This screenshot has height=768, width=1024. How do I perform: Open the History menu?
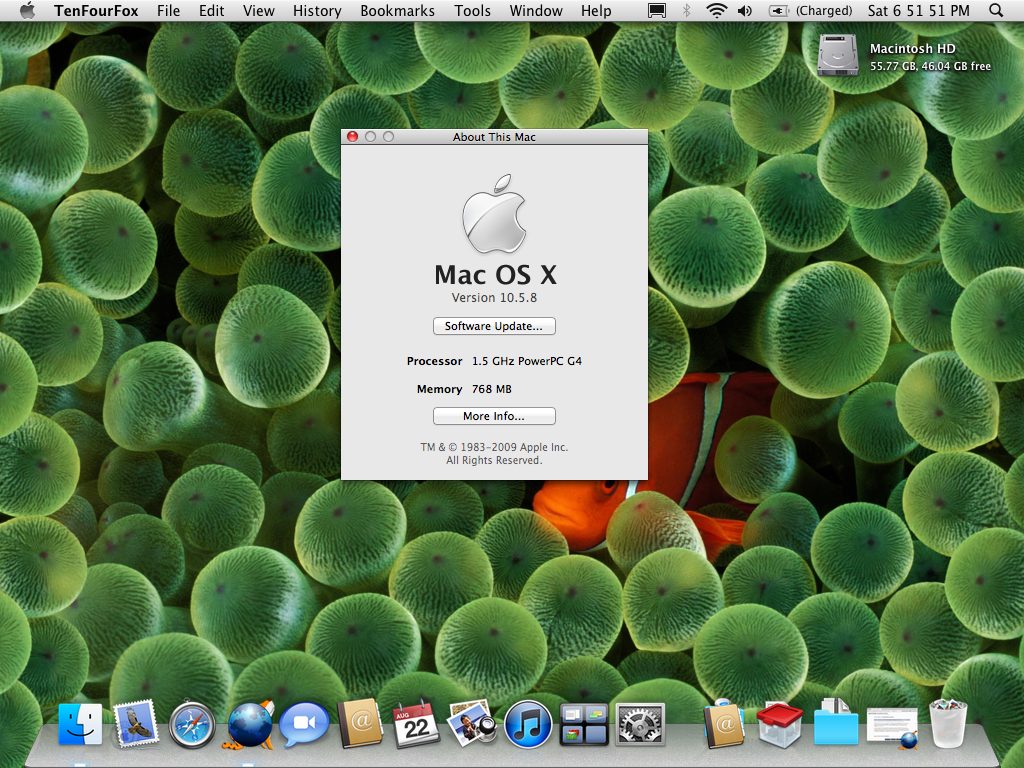point(317,11)
